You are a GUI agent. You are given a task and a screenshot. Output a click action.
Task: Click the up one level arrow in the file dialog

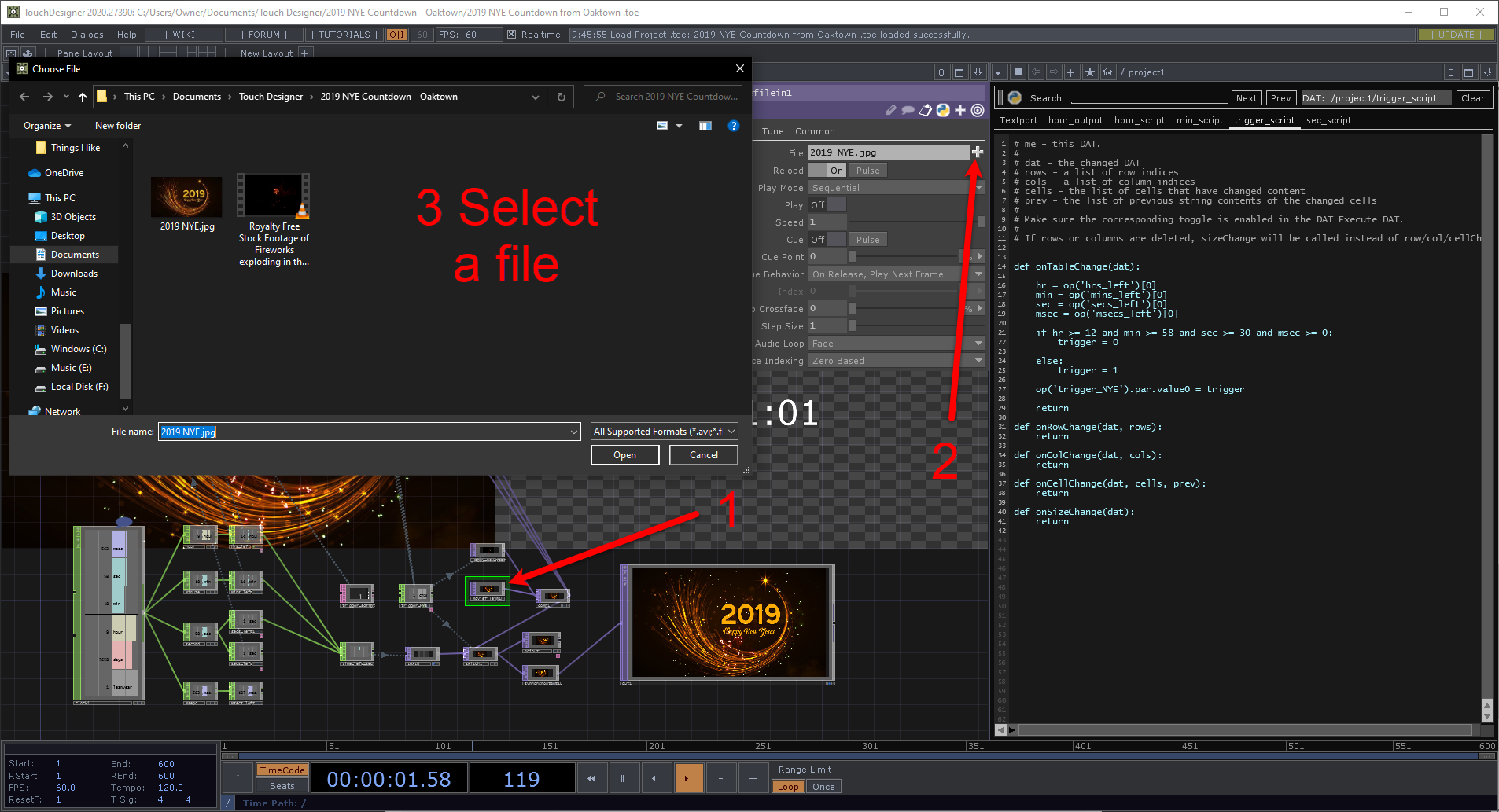83,97
